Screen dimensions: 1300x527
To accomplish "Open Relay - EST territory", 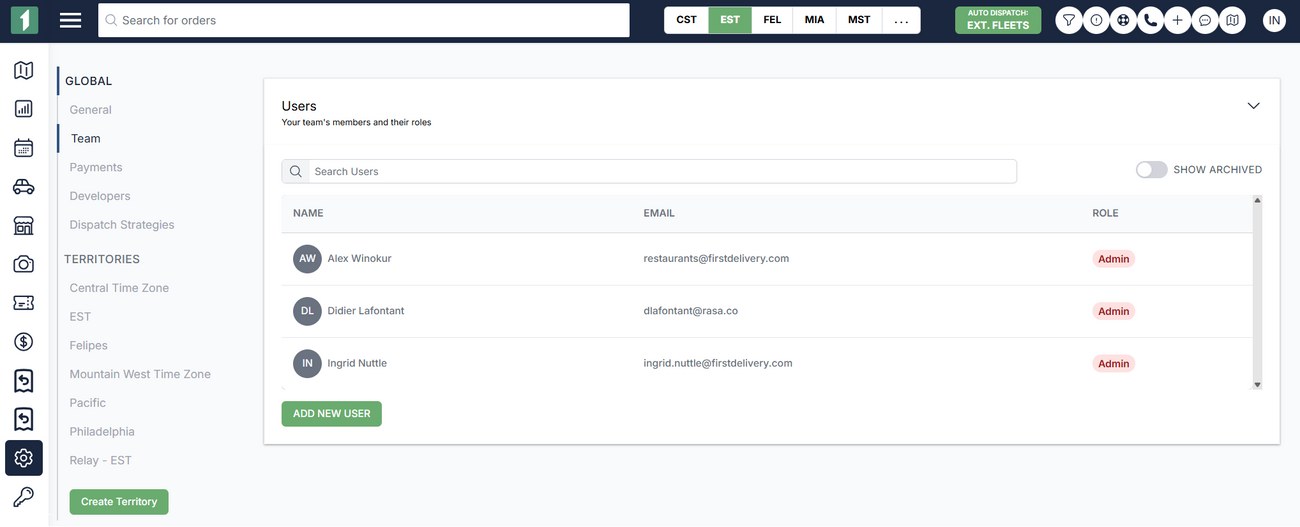I will coord(101,461).
